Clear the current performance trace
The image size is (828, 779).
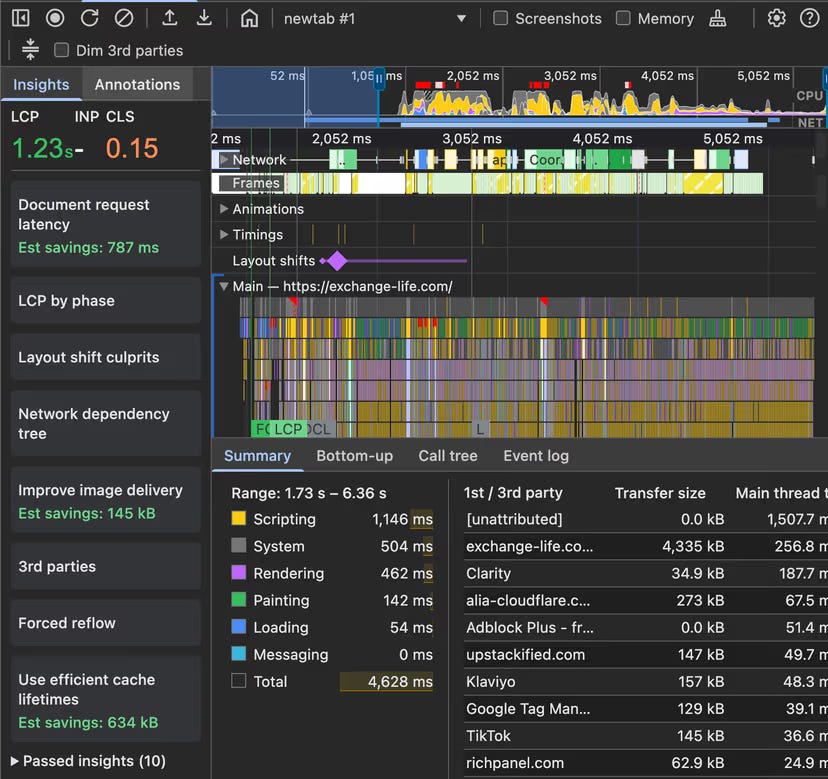[124, 18]
